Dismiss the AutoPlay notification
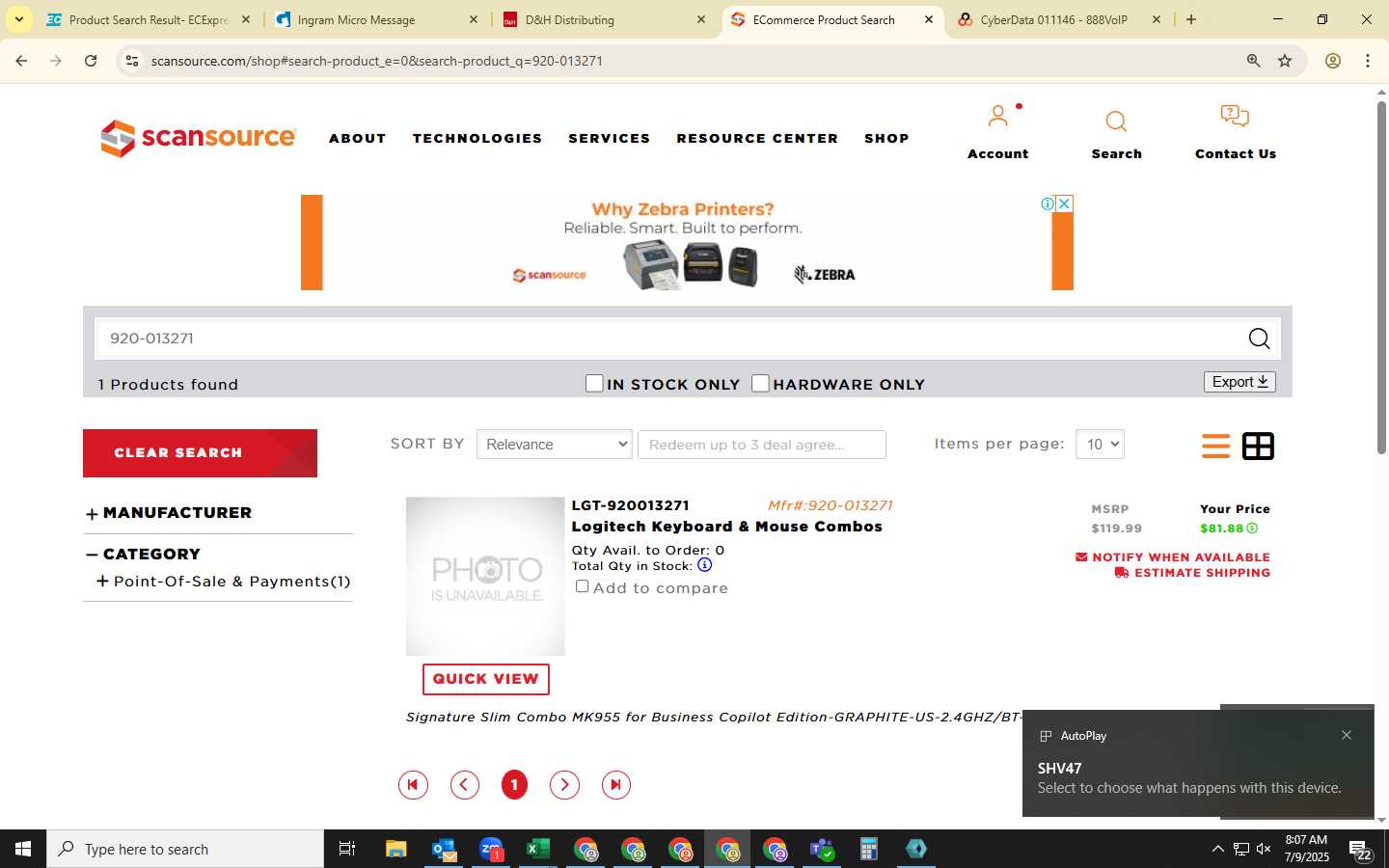This screenshot has width=1389, height=868. tap(1347, 735)
